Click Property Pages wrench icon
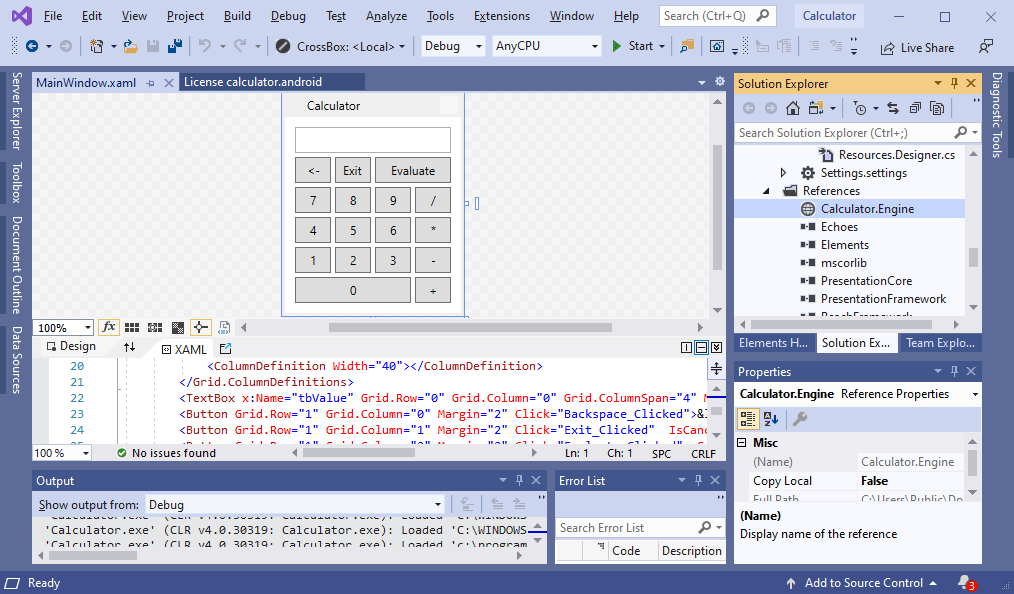Image resolution: width=1014 pixels, height=594 pixels. 800,419
